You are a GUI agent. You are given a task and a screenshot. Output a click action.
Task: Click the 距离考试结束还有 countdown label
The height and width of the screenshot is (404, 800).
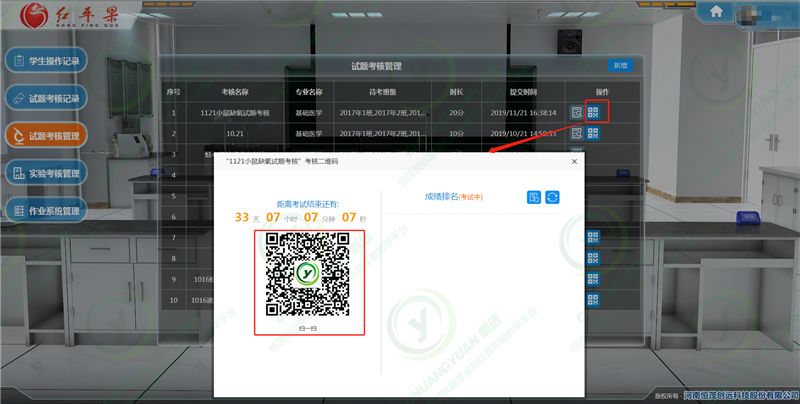pyautogui.click(x=308, y=204)
